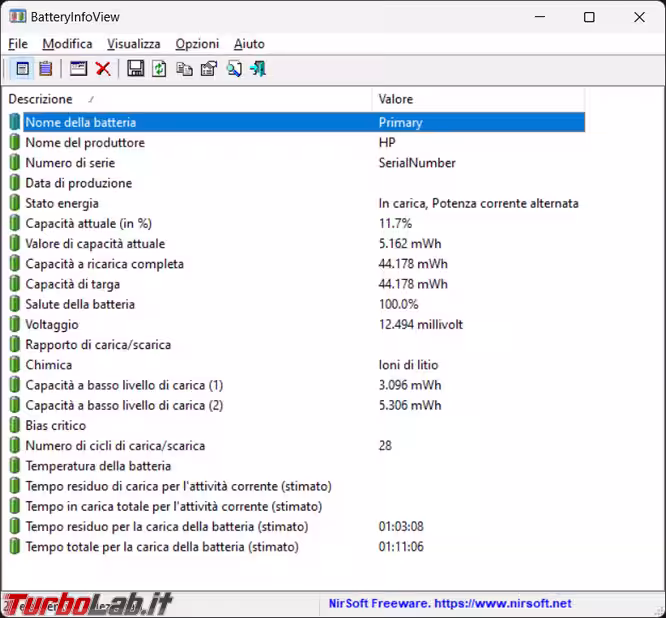Save selected items with floppy disk icon

coord(135,69)
